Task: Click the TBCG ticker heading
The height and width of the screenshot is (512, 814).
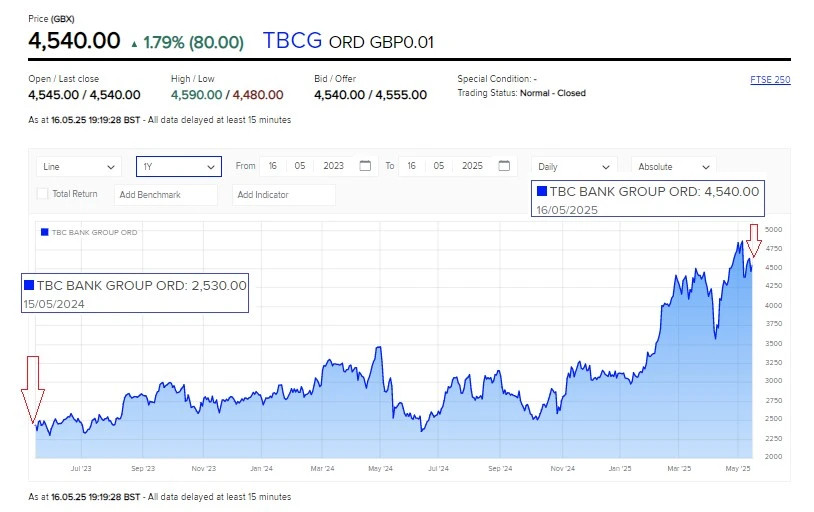Action: 292,41
